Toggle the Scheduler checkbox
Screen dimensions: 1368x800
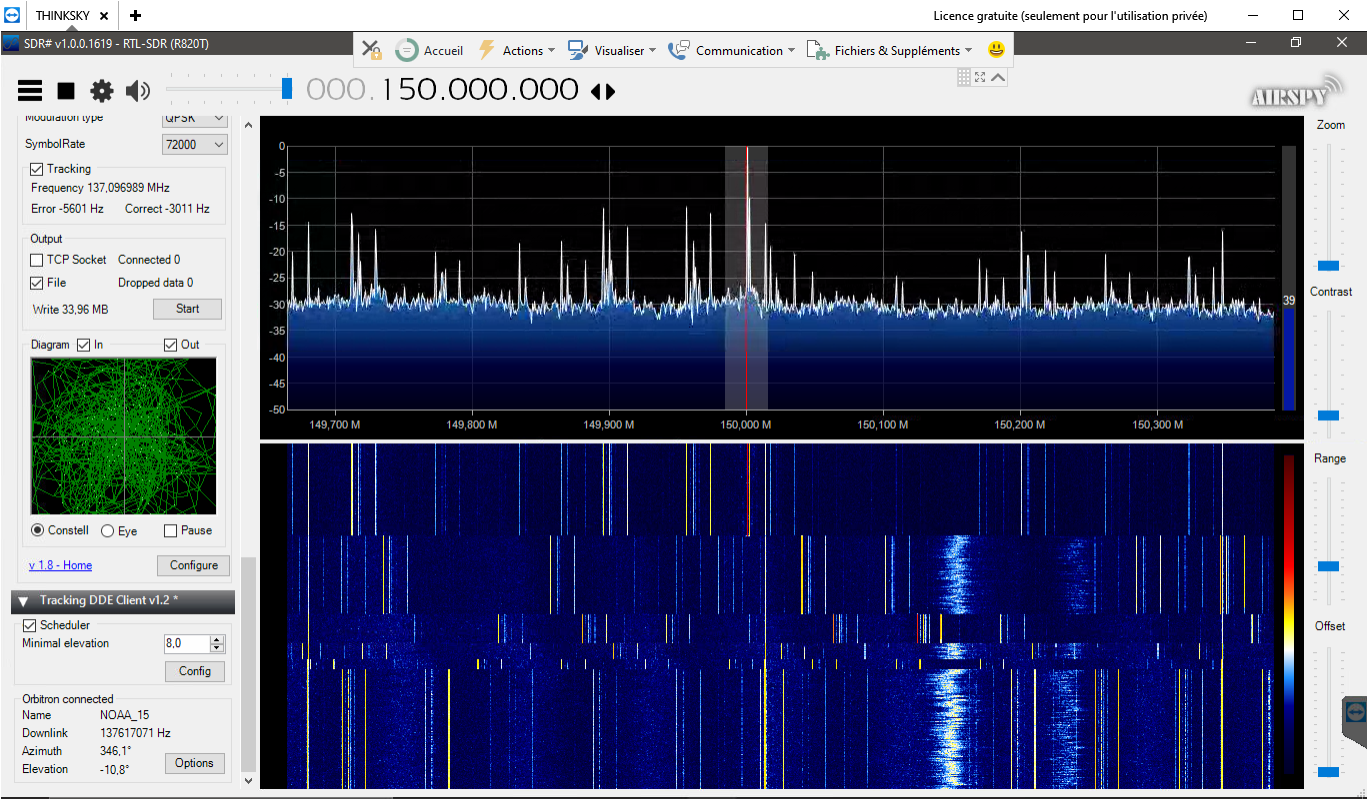pyautogui.click(x=29, y=625)
